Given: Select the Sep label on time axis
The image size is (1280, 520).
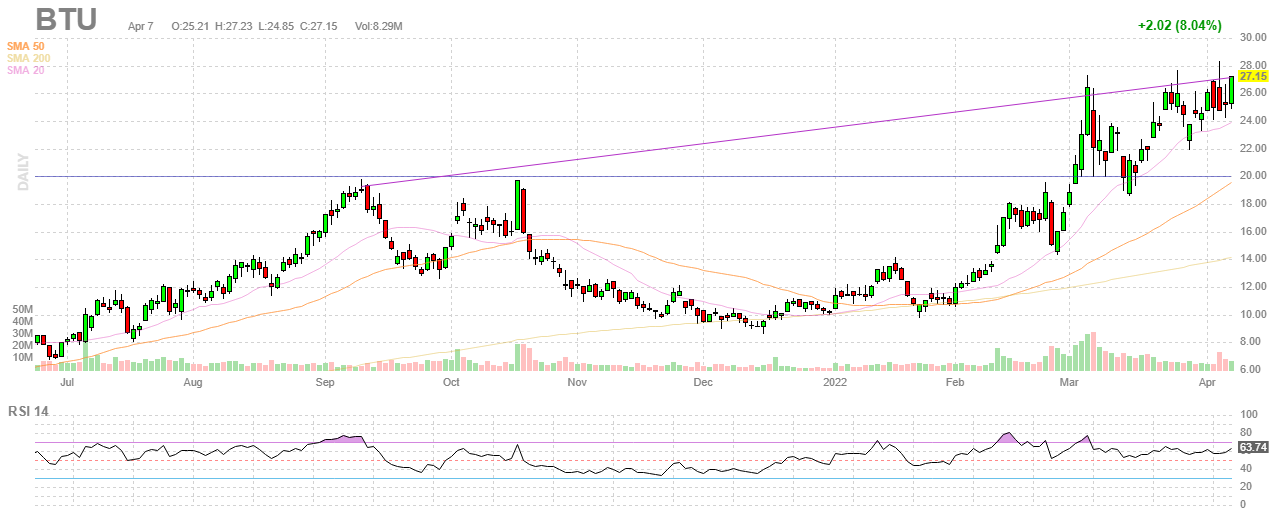Looking at the screenshot, I should (325, 382).
